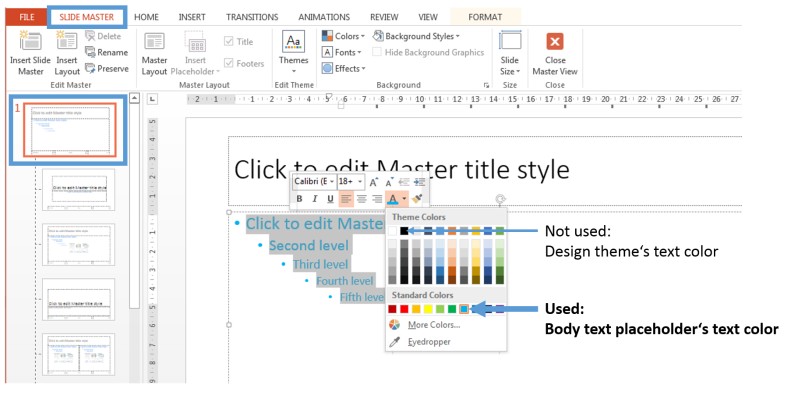
Task: Open the Master Layout button
Action: pyautogui.click(x=154, y=54)
